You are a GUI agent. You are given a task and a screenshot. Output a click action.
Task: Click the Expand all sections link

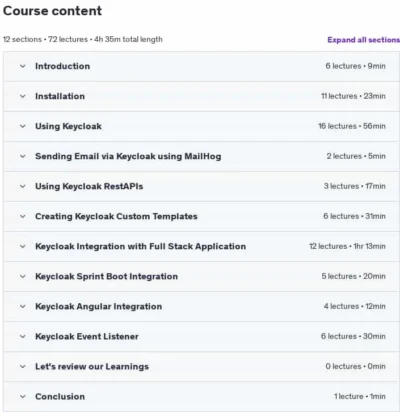coord(363,40)
